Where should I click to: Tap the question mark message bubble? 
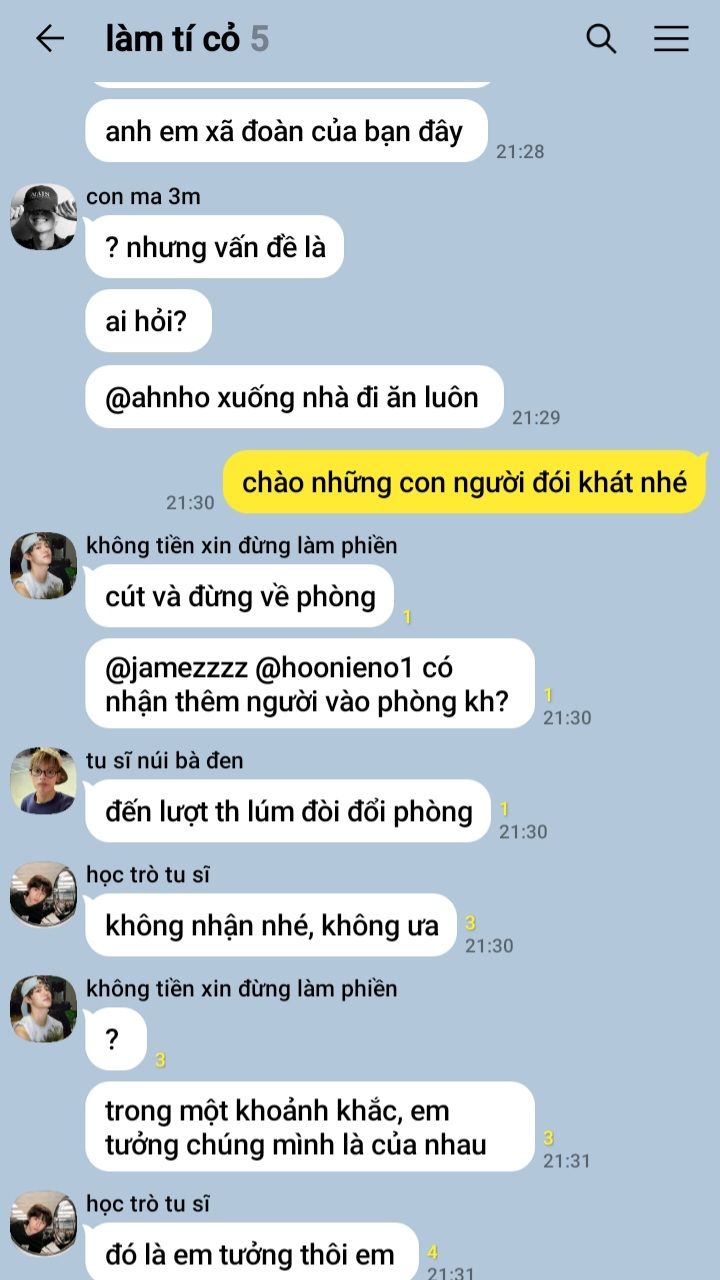click(116, 1039)
